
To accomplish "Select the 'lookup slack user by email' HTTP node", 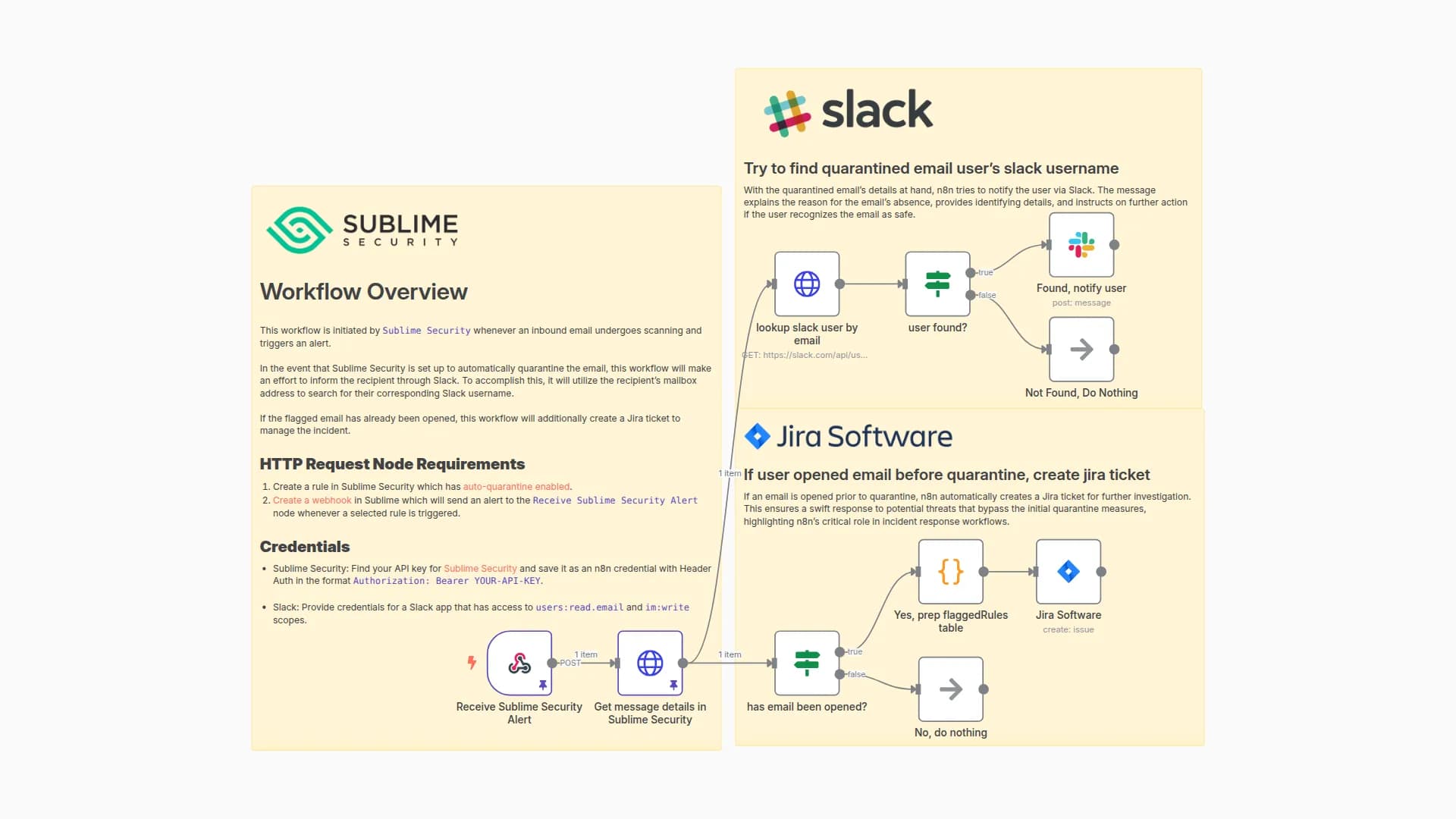I will coord(807,284).
